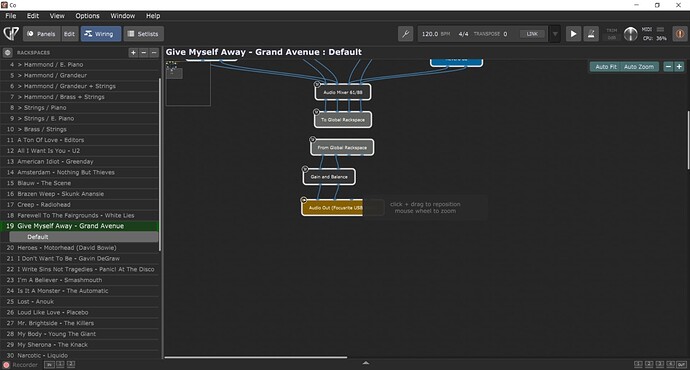Zoom in the wiring view with the plus
This screenshot has height=370, width=690.
(679, 66)
